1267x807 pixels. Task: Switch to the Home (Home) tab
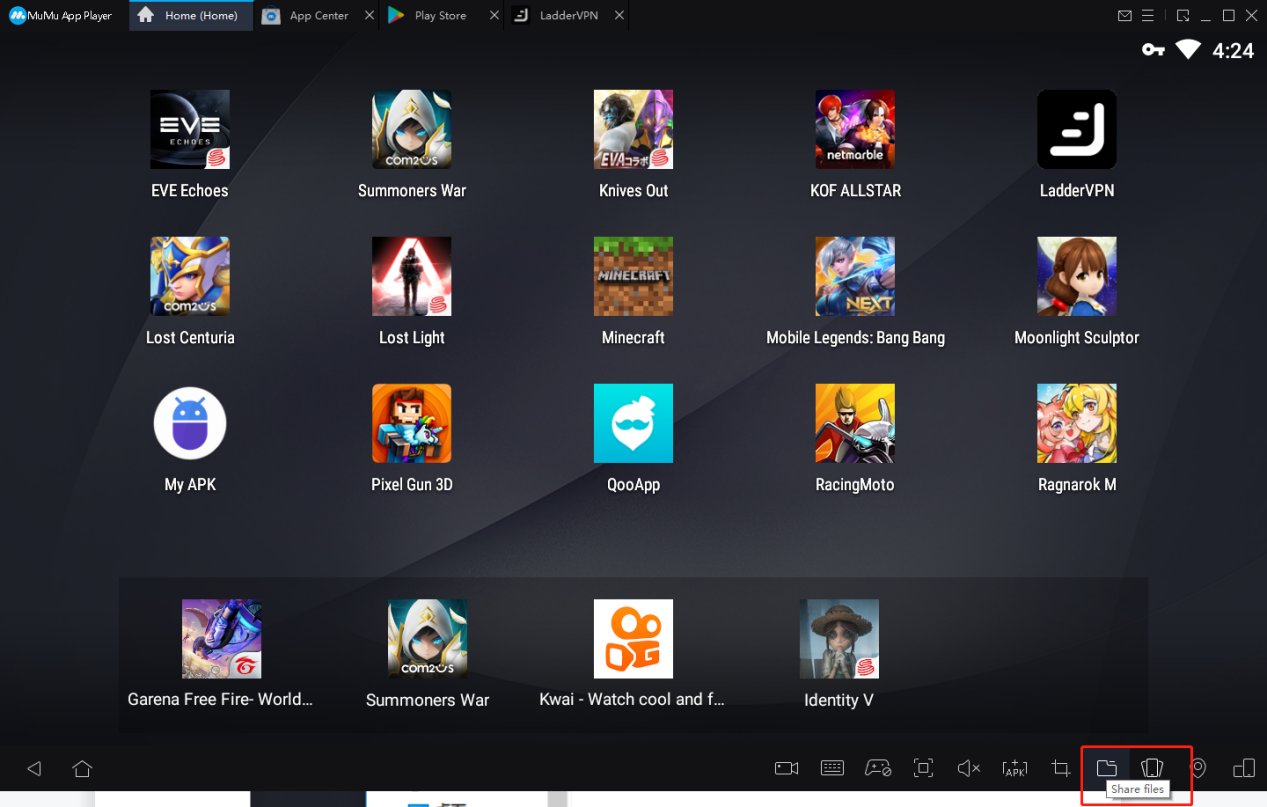[190, 15]
